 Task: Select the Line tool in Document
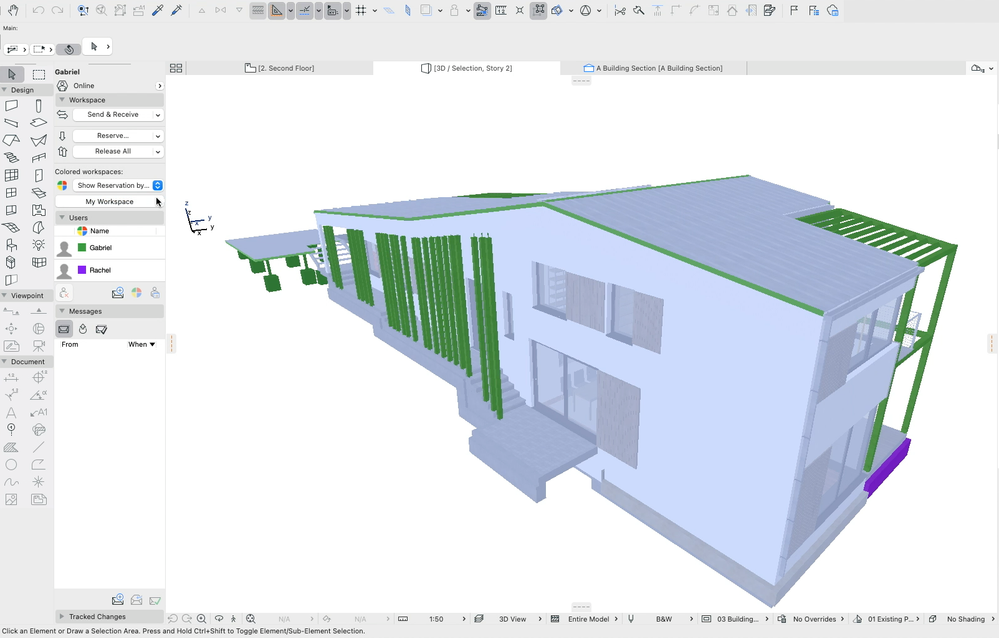tap(39, 447)
